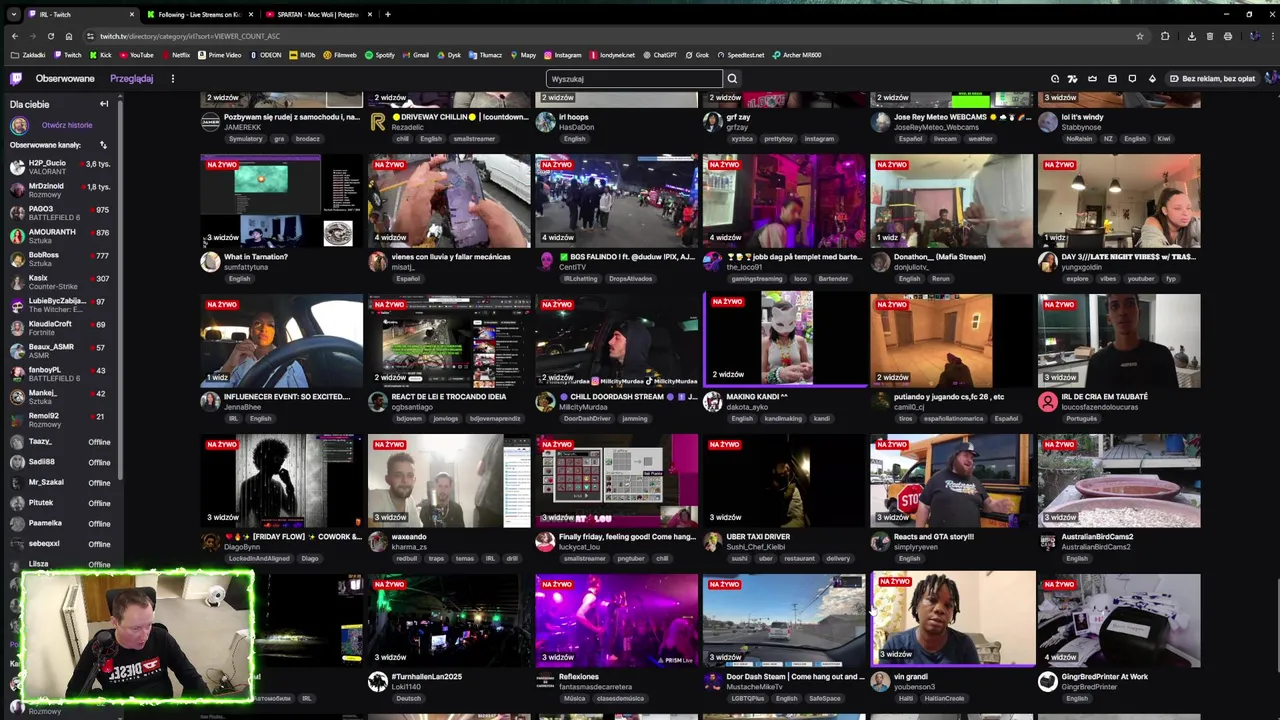The image size is (1280, 720).
Task: Open Reacts and GTA story stream thumbnail
Action: pyautogui.click(x=951, y=480)
